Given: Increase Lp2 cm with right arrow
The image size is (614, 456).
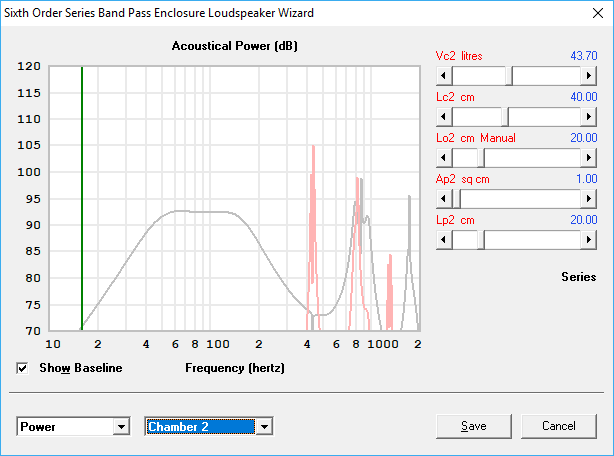Looking at the screenshot, I should tap(589, 240).
